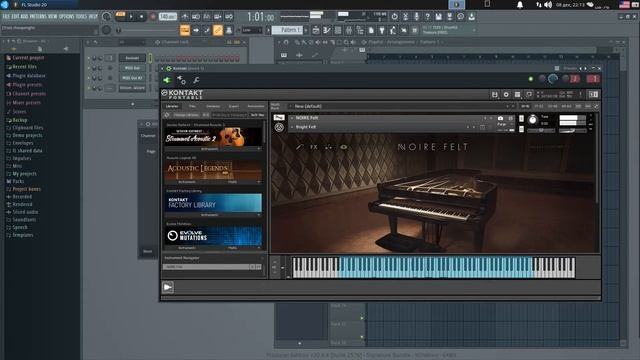Click the Kontakt minimized view icon
This screenshot has height=360, width=640.
pyautogui.click(x=529, y=95)
